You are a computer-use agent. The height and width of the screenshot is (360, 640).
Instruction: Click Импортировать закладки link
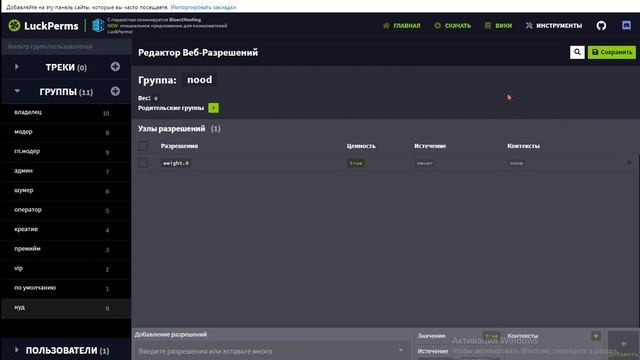coord(203,7)
